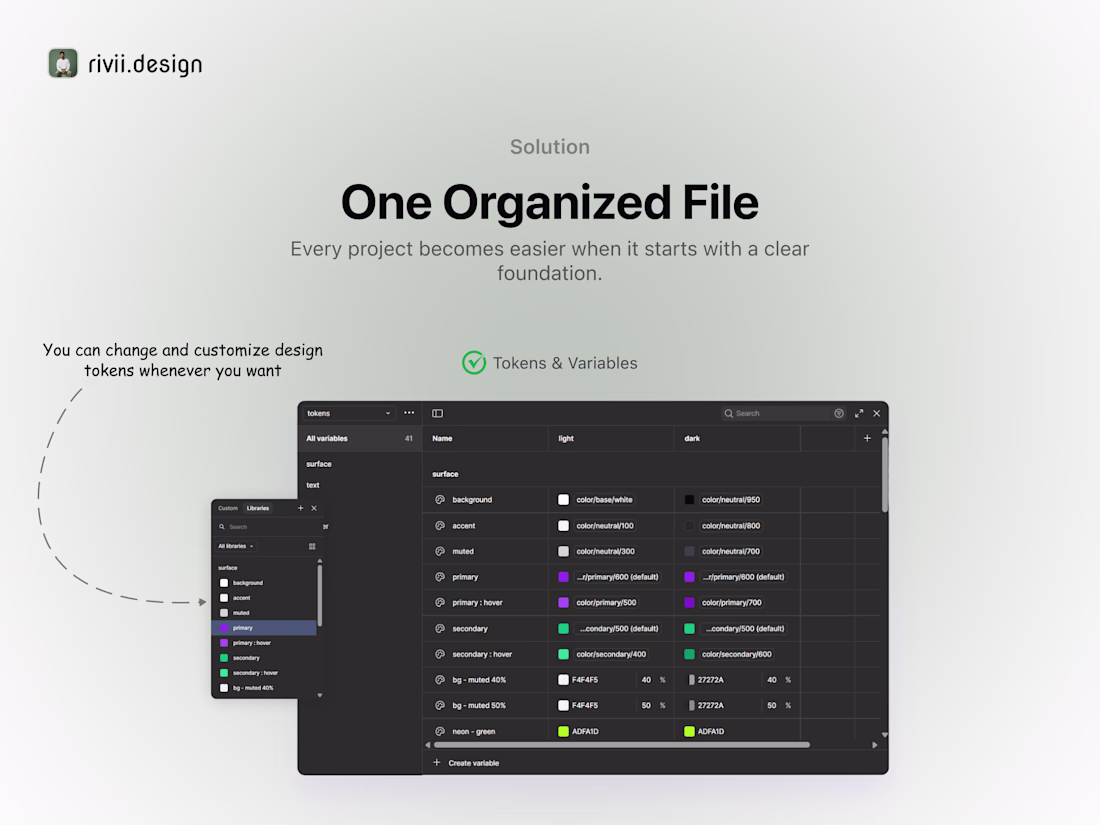The height and width of the screenshot is (825, 1100).
Task: Click color type icon of bg - muted 40% row
Action: pyautogui.click(x=440, y=680)
